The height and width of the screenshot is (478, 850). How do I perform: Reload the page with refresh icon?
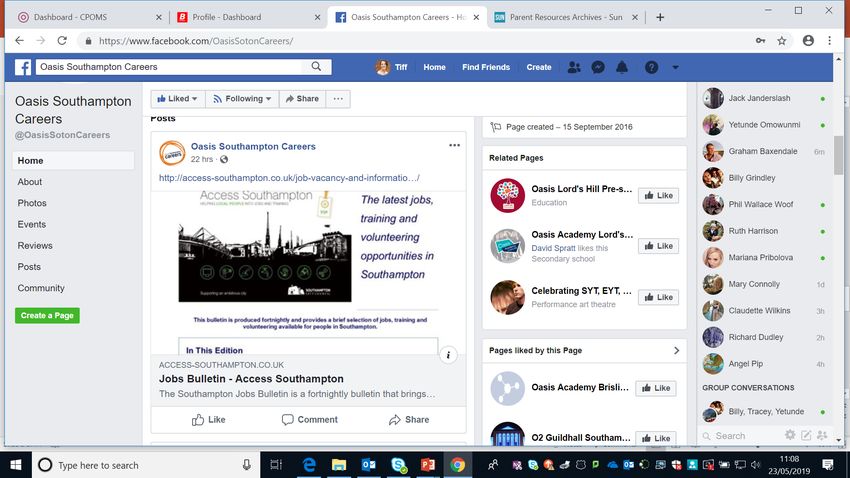(62, 41)
